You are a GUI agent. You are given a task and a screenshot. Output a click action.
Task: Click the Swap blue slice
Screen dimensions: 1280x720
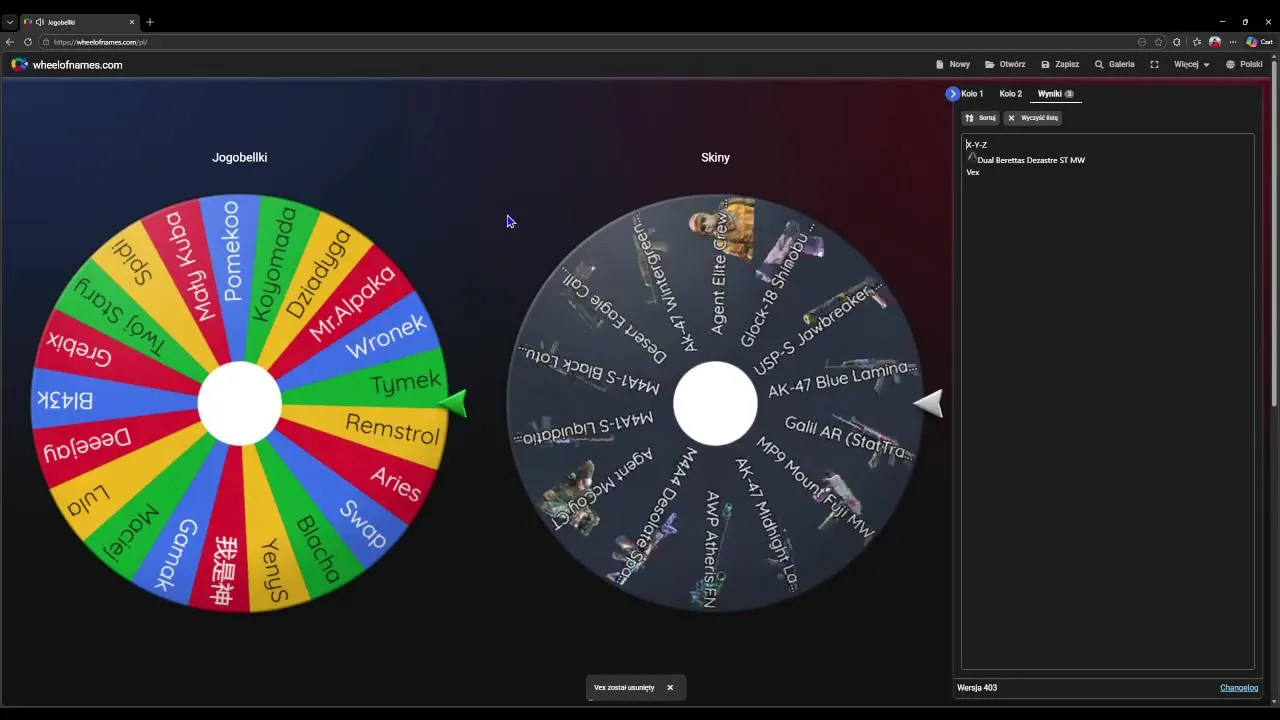pyautogui.click(x=363, y=524)
